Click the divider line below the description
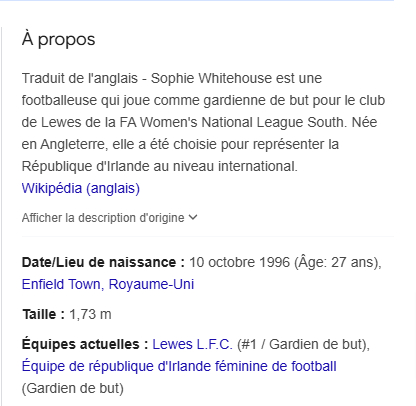Image resolution: width=416 pixels, height=406 pixels. pos(208,236)
